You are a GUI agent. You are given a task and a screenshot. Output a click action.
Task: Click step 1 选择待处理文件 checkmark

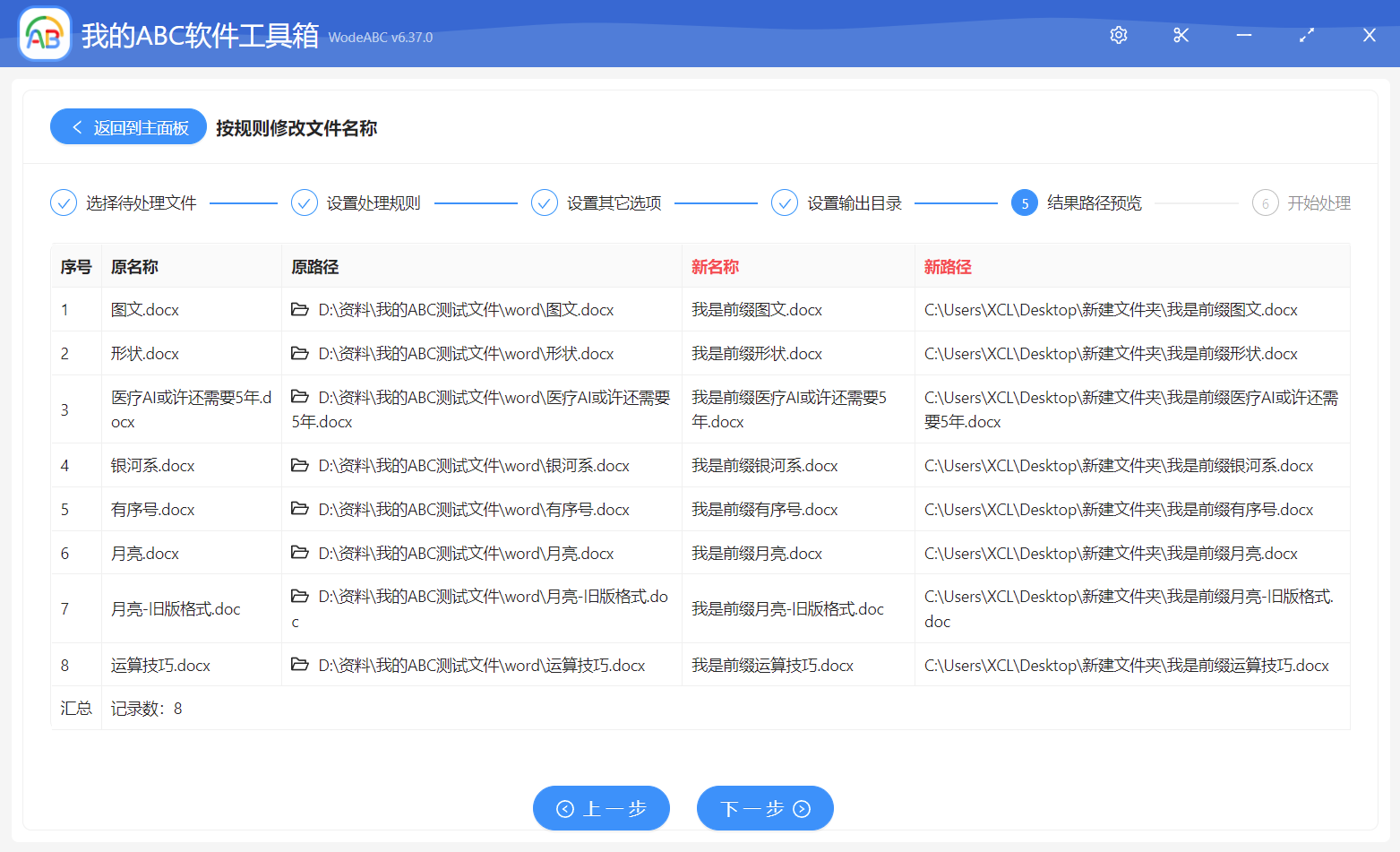point(64,203)
